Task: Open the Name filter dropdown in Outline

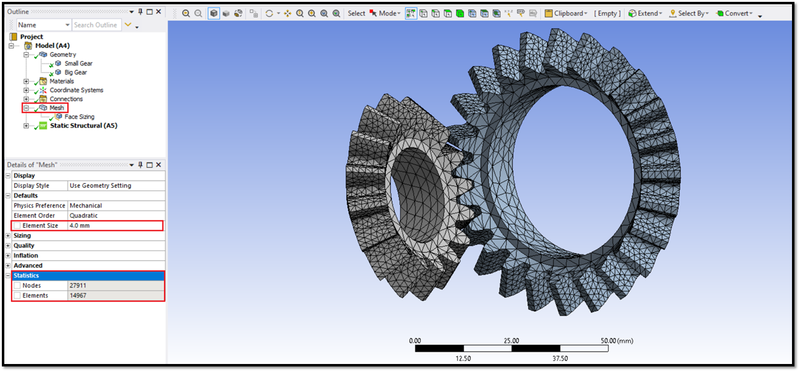Action: coord(44,25)
